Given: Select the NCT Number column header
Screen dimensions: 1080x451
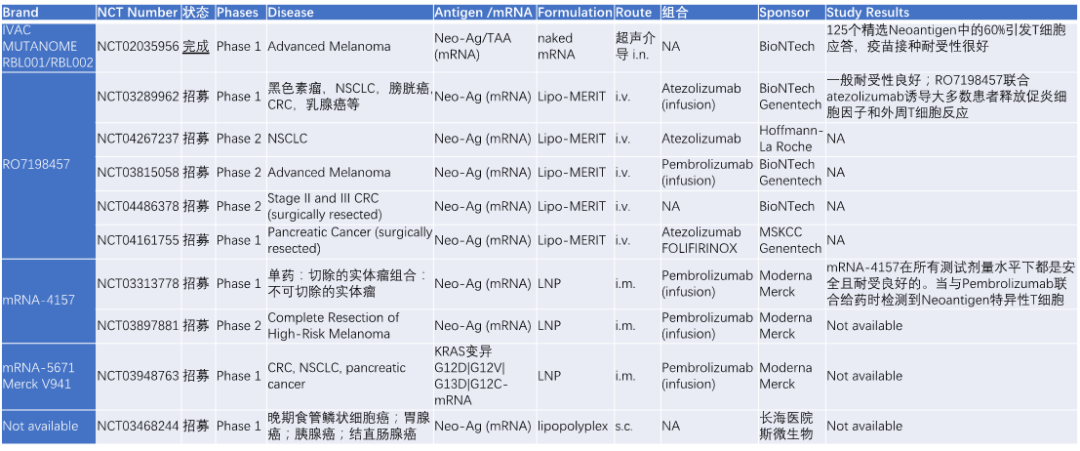Looking at the screenshot, I should [x=137, y=13].
